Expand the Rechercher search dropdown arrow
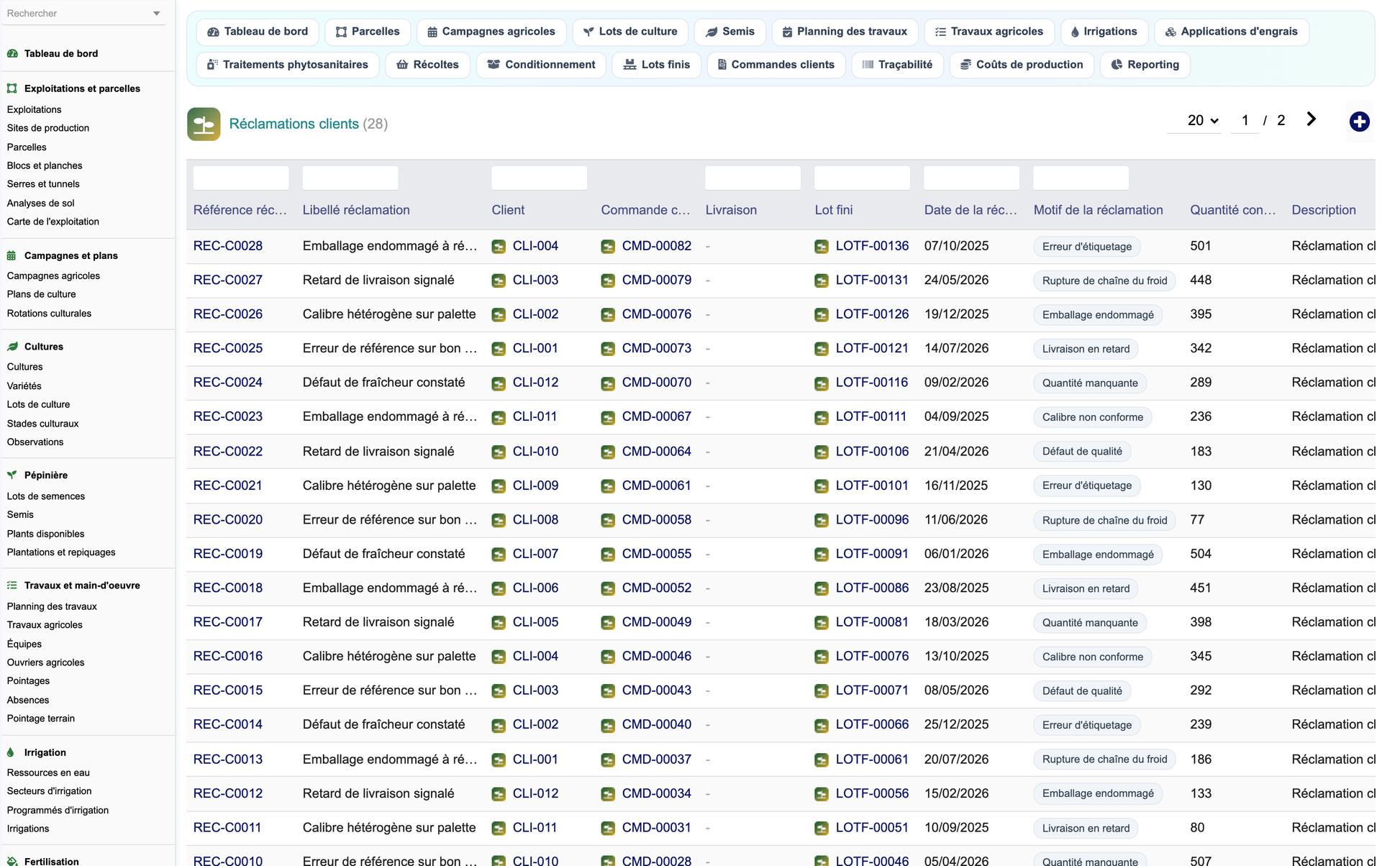This screenshot has height=866, width=1400. click(157, 14)
